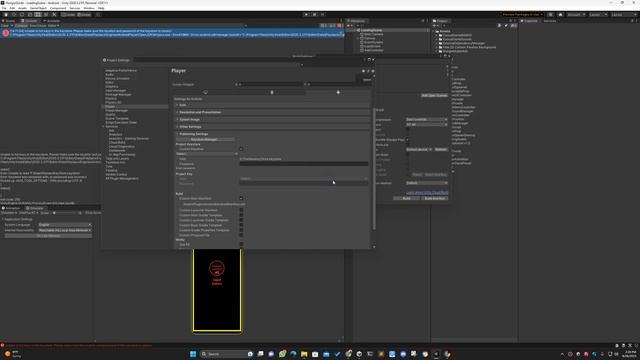
Task: Click the keystore Password input field
Action: tap(304, 164)
